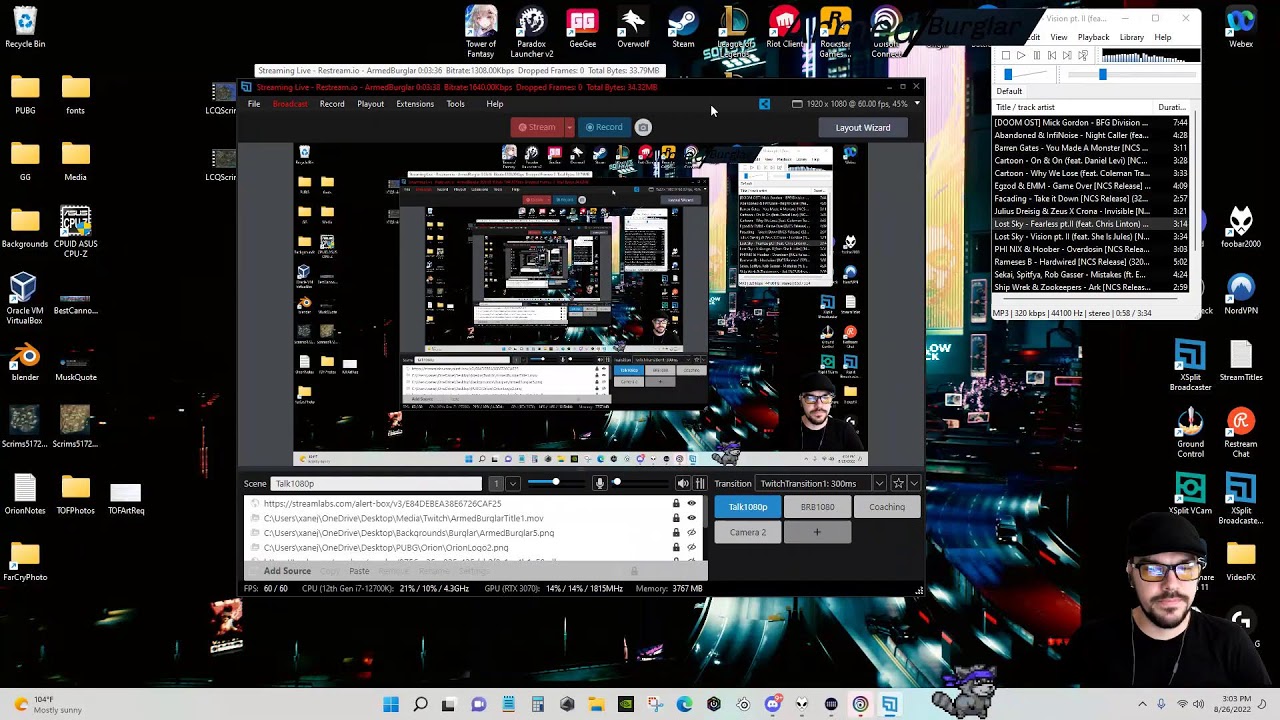Image resolution: width=1280 pixels, height=720 pixels.
Task: Click the Record button
Action: click(x=604, y=127)
